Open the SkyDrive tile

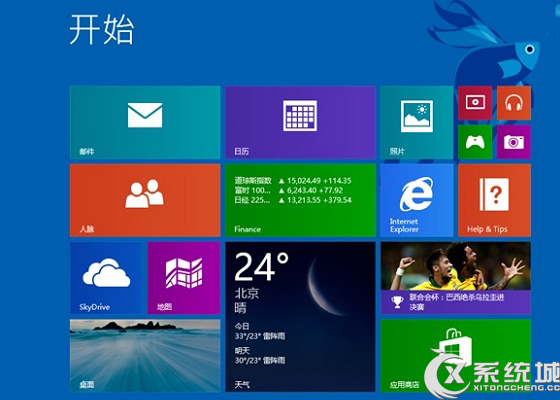106,278
